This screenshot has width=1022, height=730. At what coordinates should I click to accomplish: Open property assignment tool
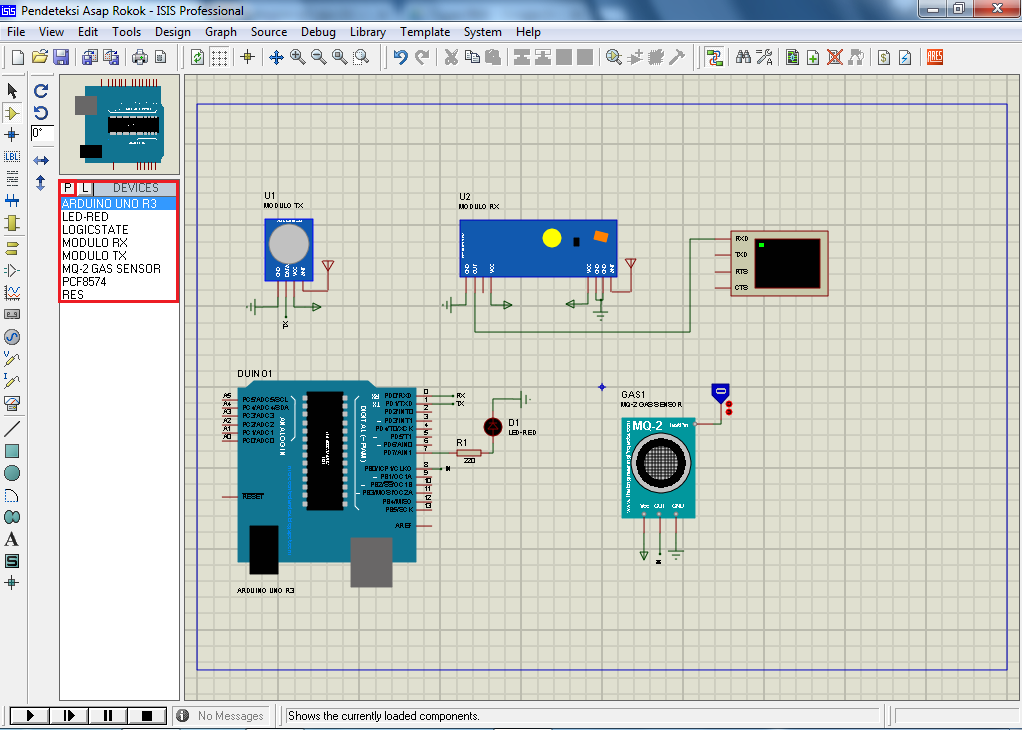(765, 57)
